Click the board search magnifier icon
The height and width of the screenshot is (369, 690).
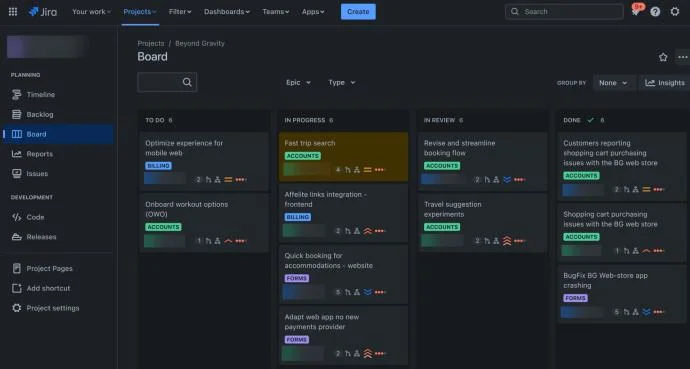click(x=187, y=82)
